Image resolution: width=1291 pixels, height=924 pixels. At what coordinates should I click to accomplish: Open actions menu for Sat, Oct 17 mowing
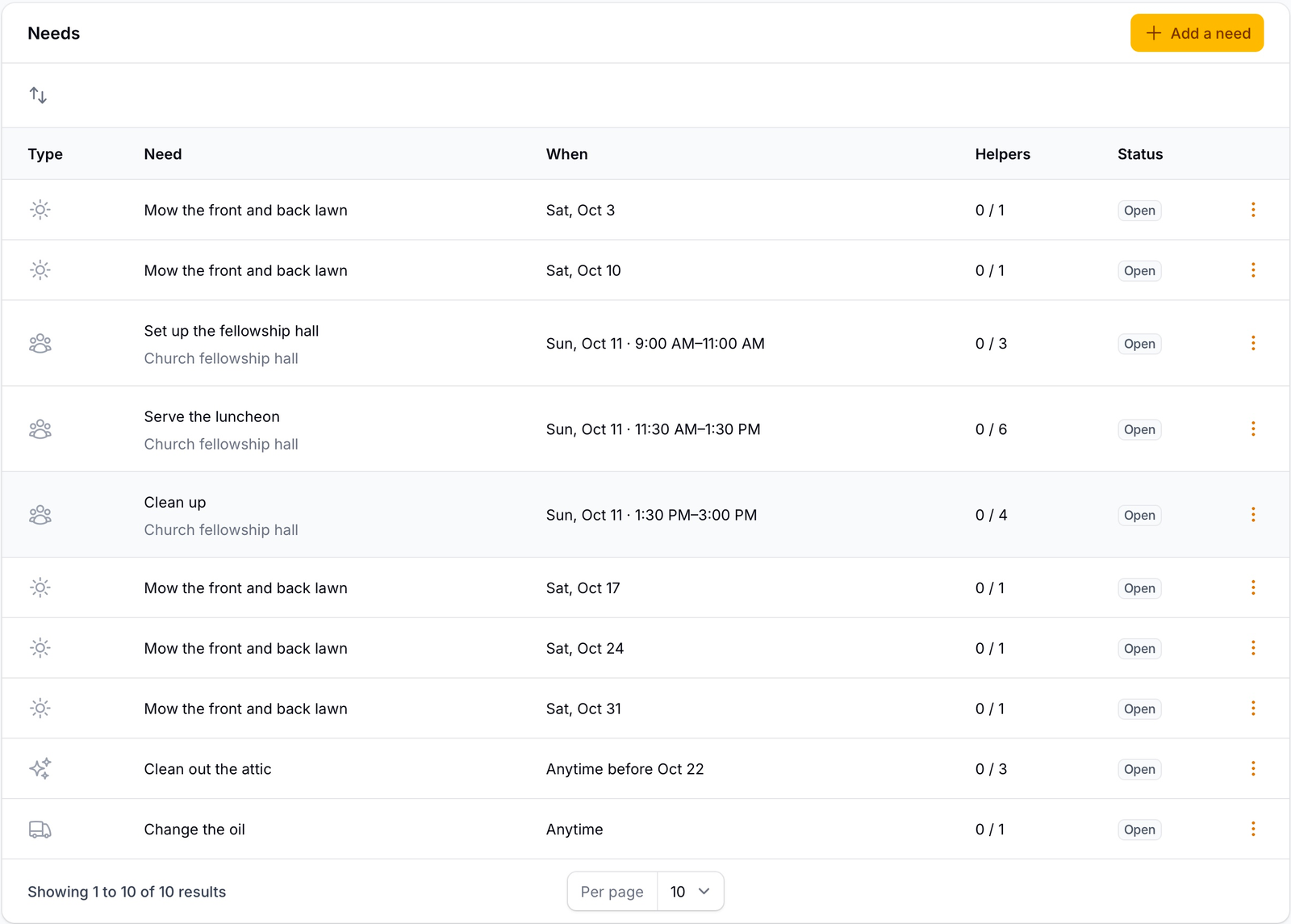click(1253, 587)
